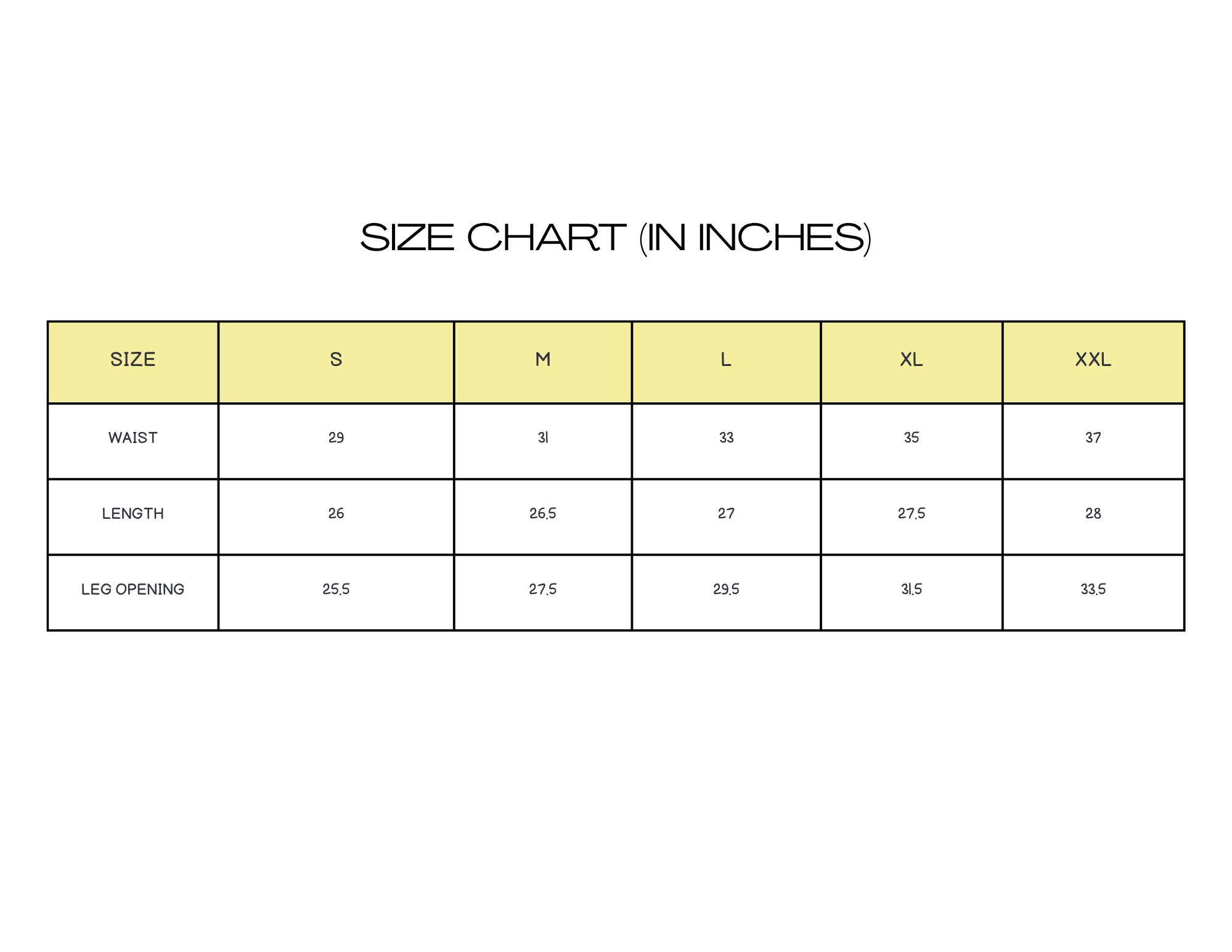The height and width of the screenshot is (952, 1232).
Task: Click waist value 29 for size S
Action: [336, 437]
